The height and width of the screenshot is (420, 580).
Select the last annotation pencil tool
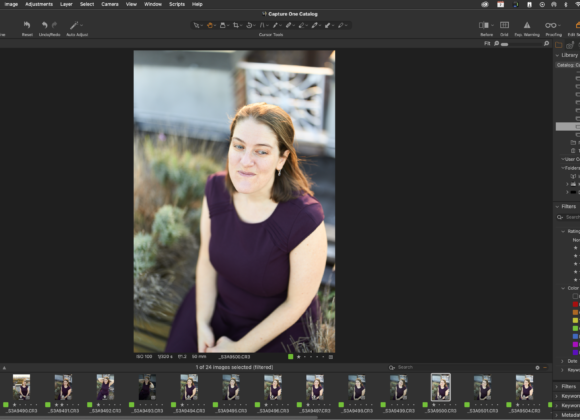[x=340, y=25]
